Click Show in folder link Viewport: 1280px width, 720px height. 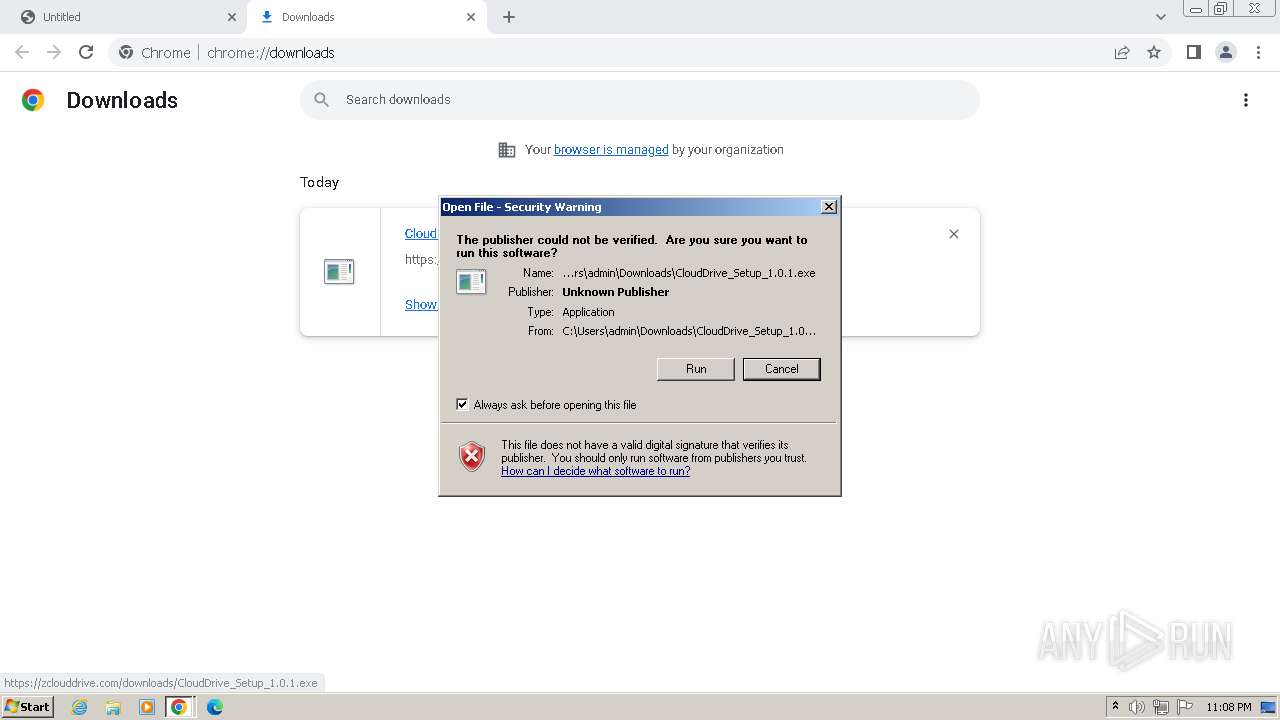click(x=421, y=305)
